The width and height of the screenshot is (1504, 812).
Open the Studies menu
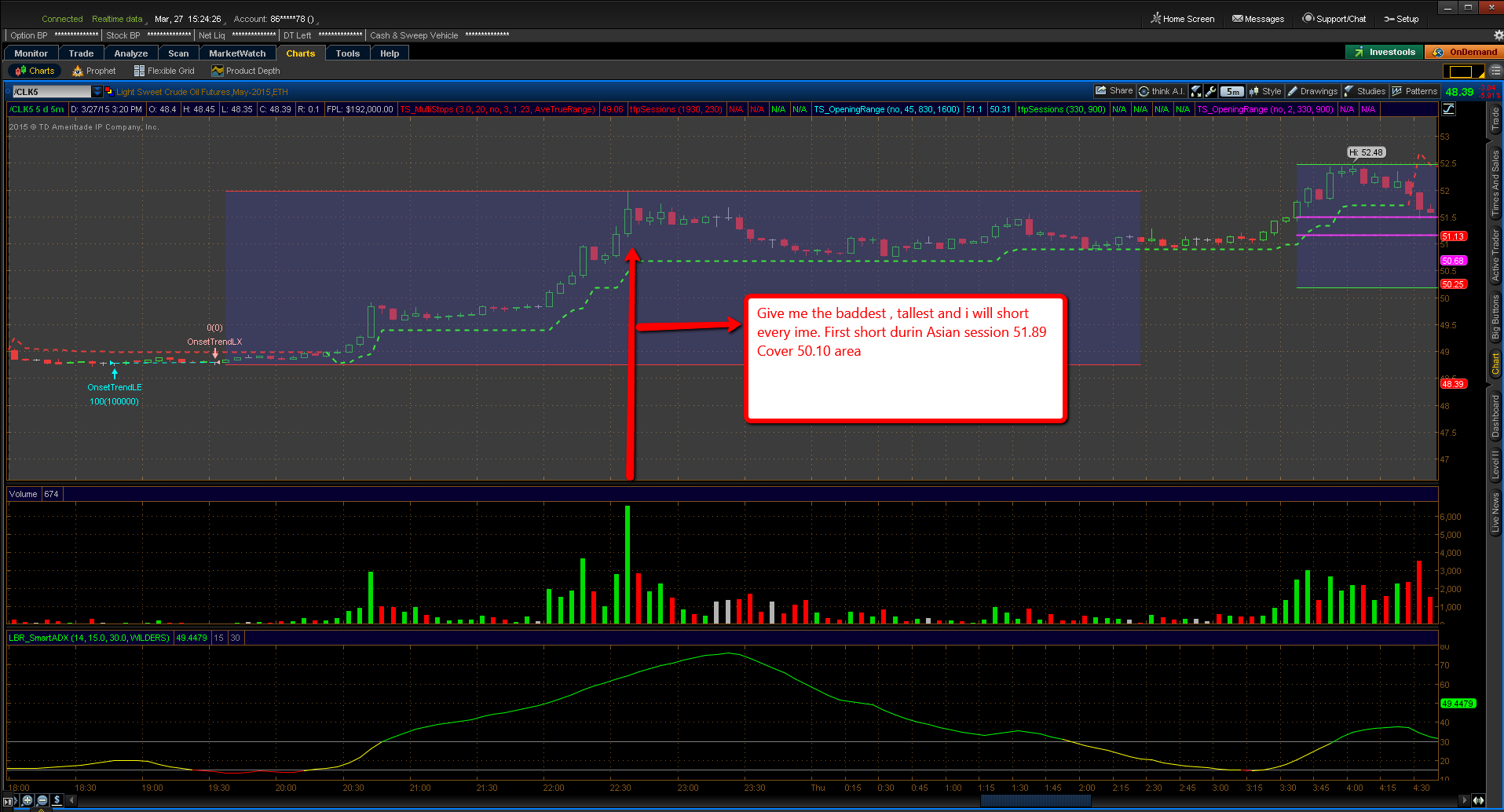tap(1365, 91)
